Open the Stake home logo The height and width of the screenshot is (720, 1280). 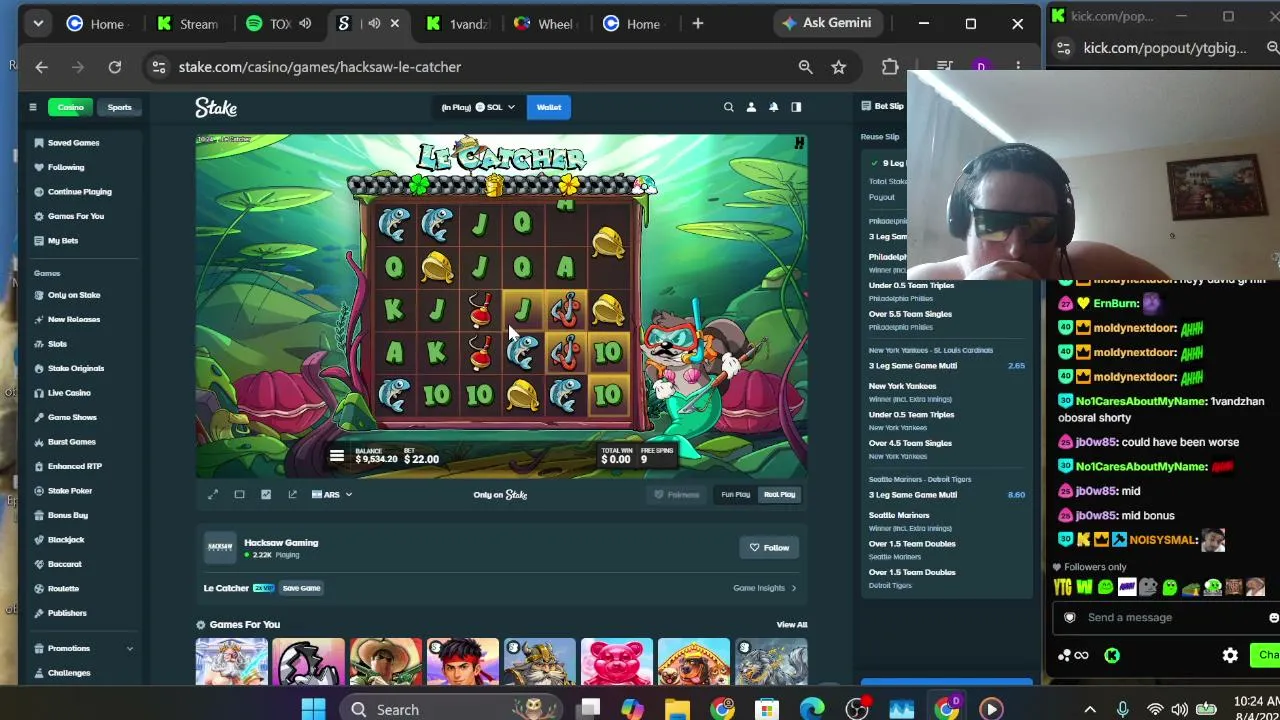point(216,107)
